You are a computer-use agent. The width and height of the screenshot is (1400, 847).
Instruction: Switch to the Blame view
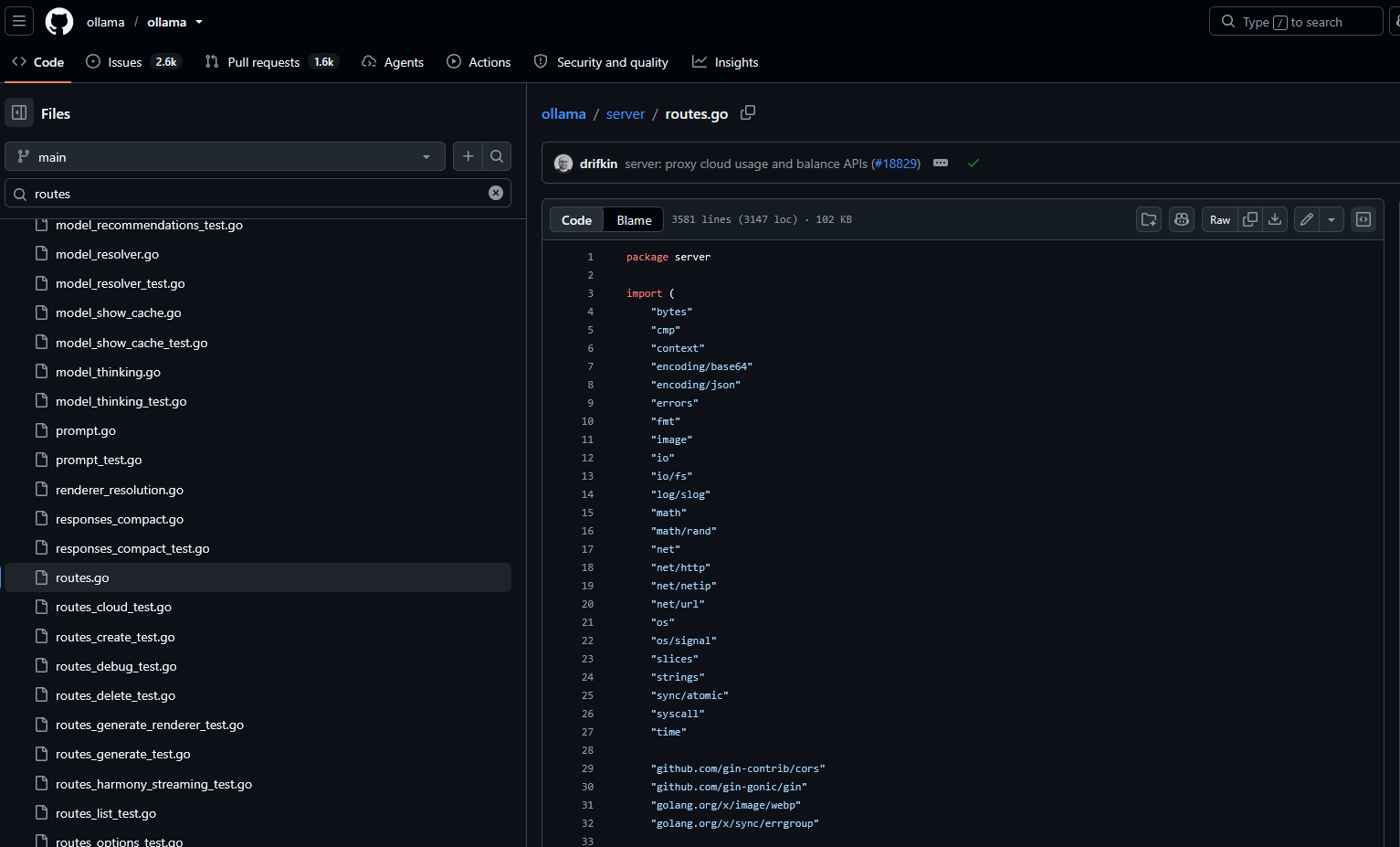tap(634, 219)
